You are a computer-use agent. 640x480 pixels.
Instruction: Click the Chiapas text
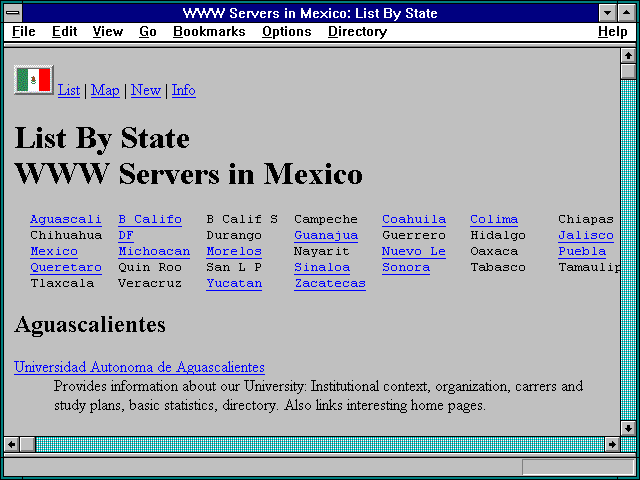586,220
